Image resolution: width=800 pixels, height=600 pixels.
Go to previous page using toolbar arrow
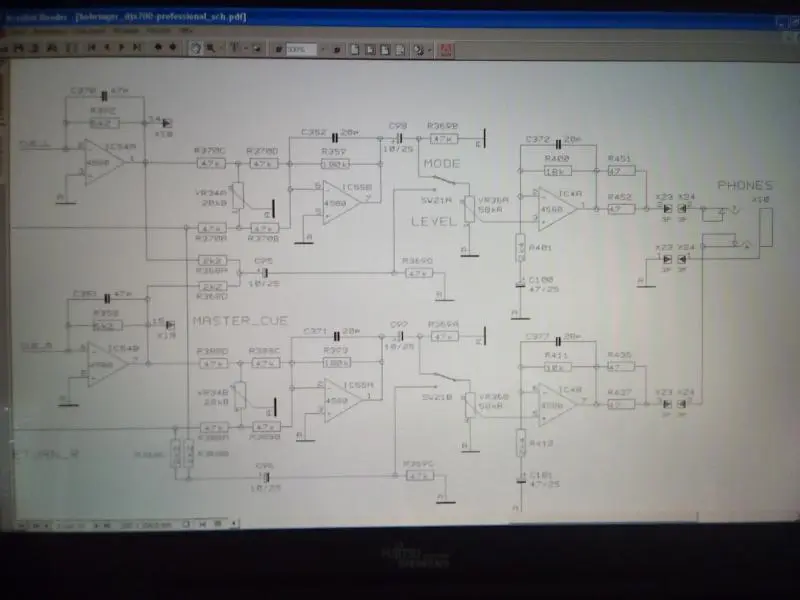(x=107, y=48)
